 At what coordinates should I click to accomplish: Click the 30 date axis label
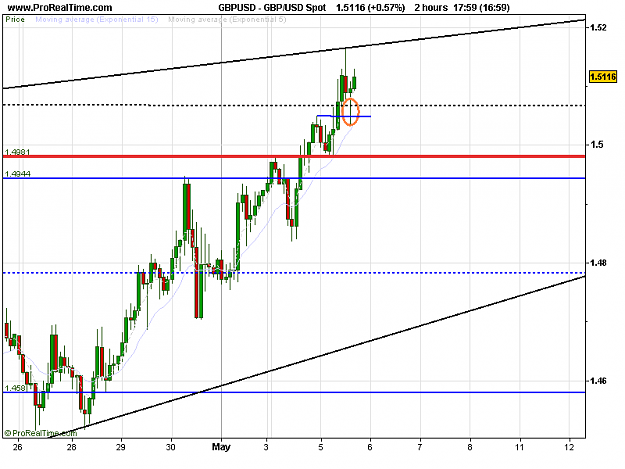pos(171,447)
